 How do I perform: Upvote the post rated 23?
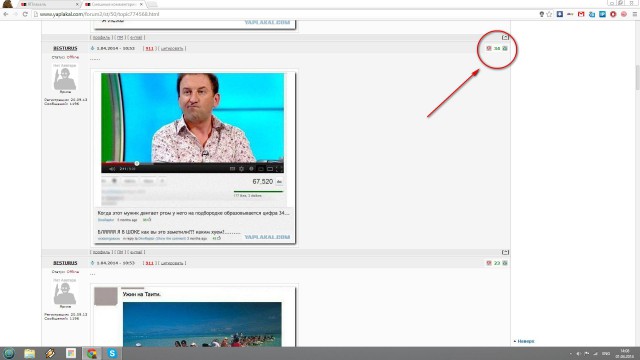(x=505, y=263)
